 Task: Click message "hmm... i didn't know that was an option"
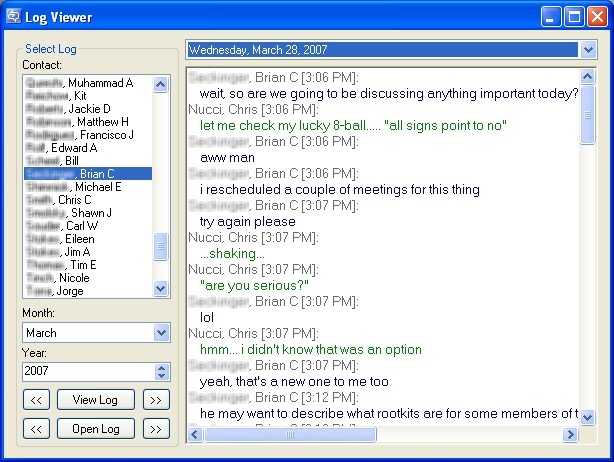coord(311,350)
